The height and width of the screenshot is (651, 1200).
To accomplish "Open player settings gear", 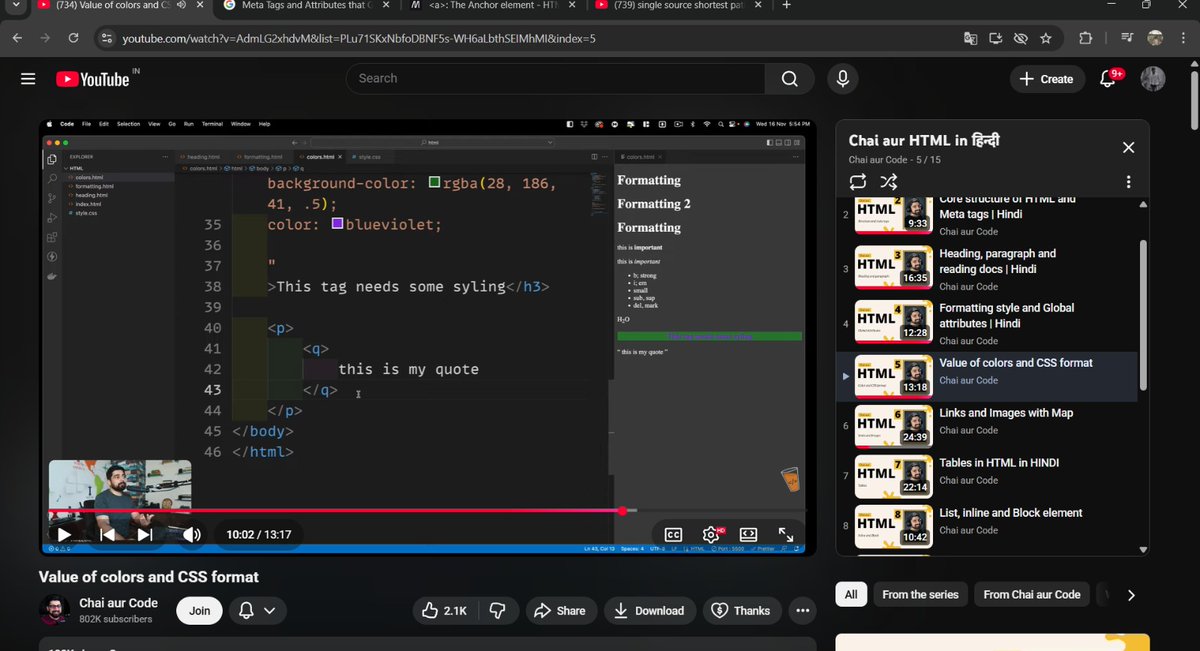I will (x=710, y=534).
